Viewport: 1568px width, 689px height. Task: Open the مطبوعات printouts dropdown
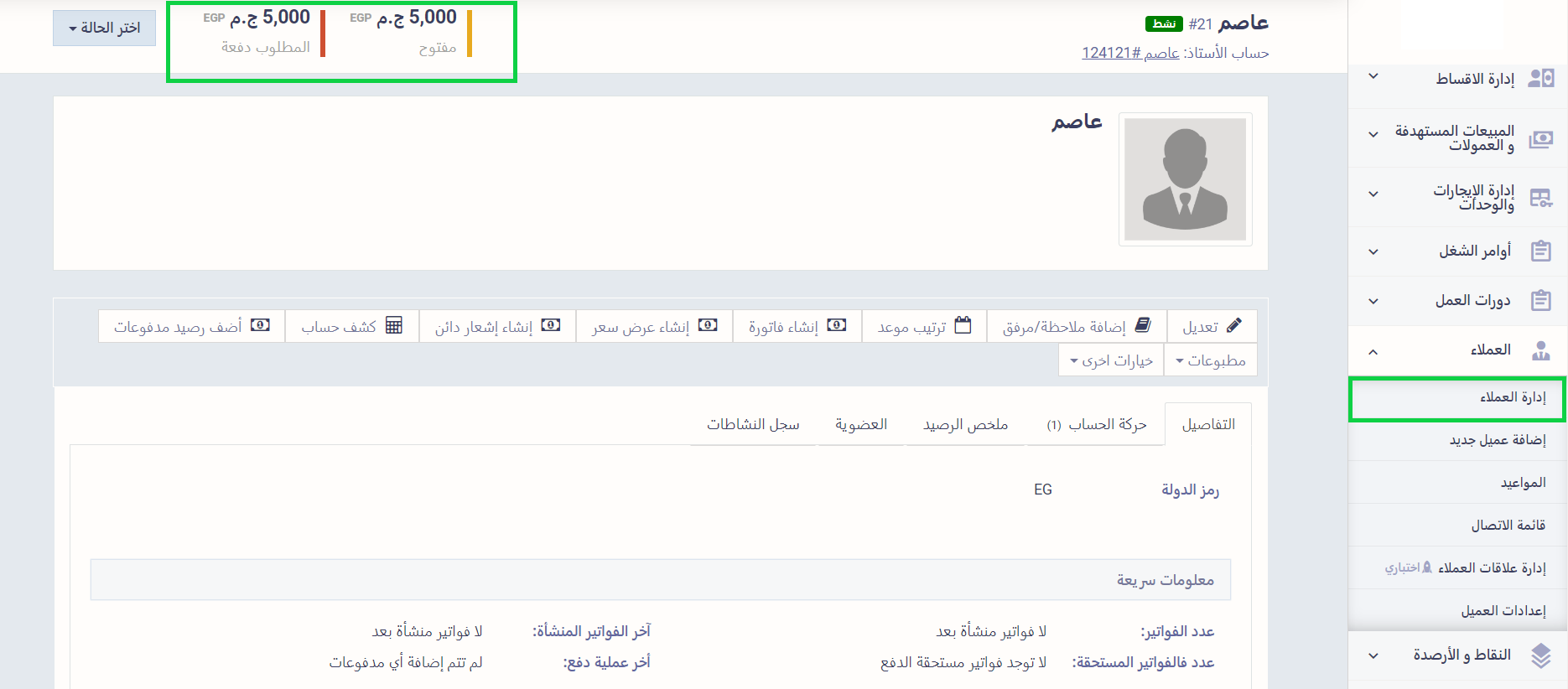[x=1210, y=360]
